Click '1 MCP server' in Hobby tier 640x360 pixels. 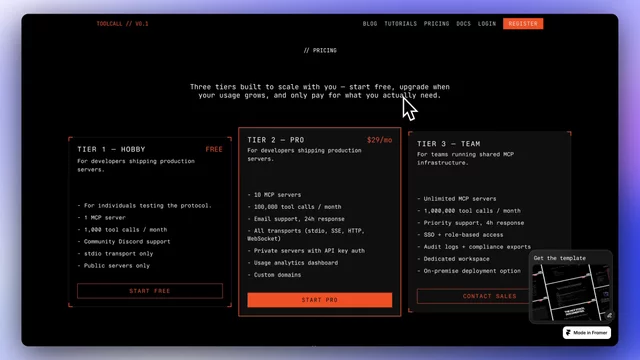[x=102, y=218]
